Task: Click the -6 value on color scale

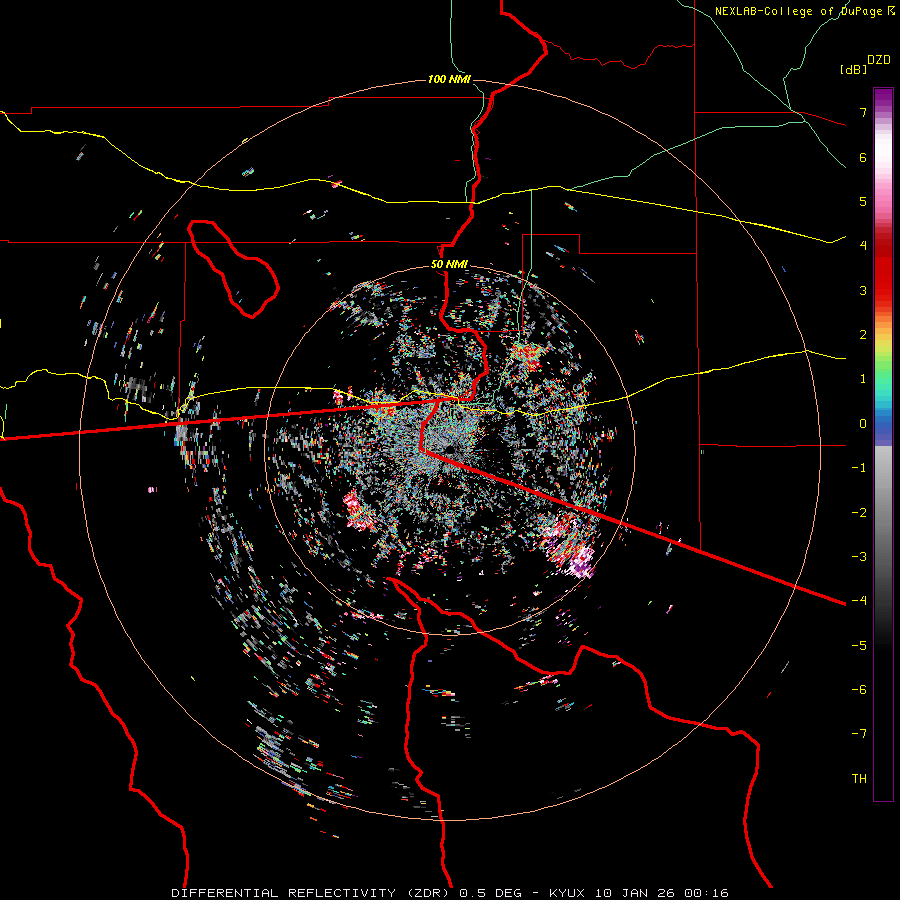Action: 859,689
